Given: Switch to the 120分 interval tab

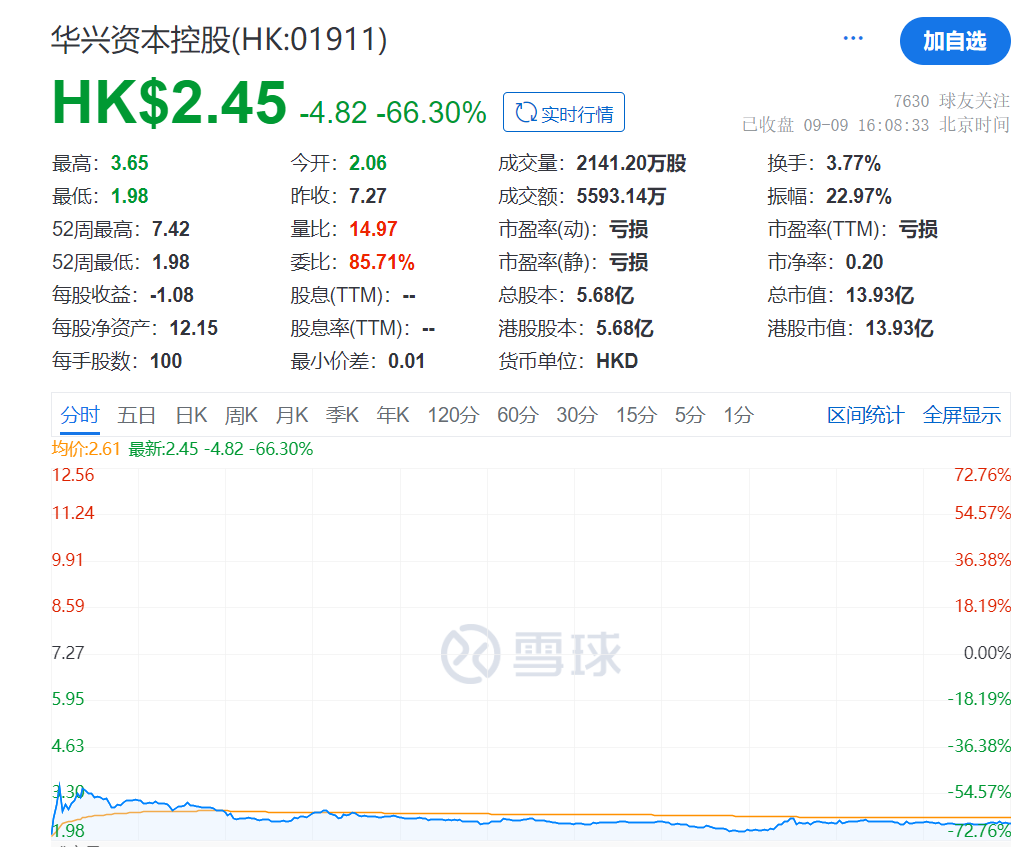Looking at the screenshot, I should point(453,415).
